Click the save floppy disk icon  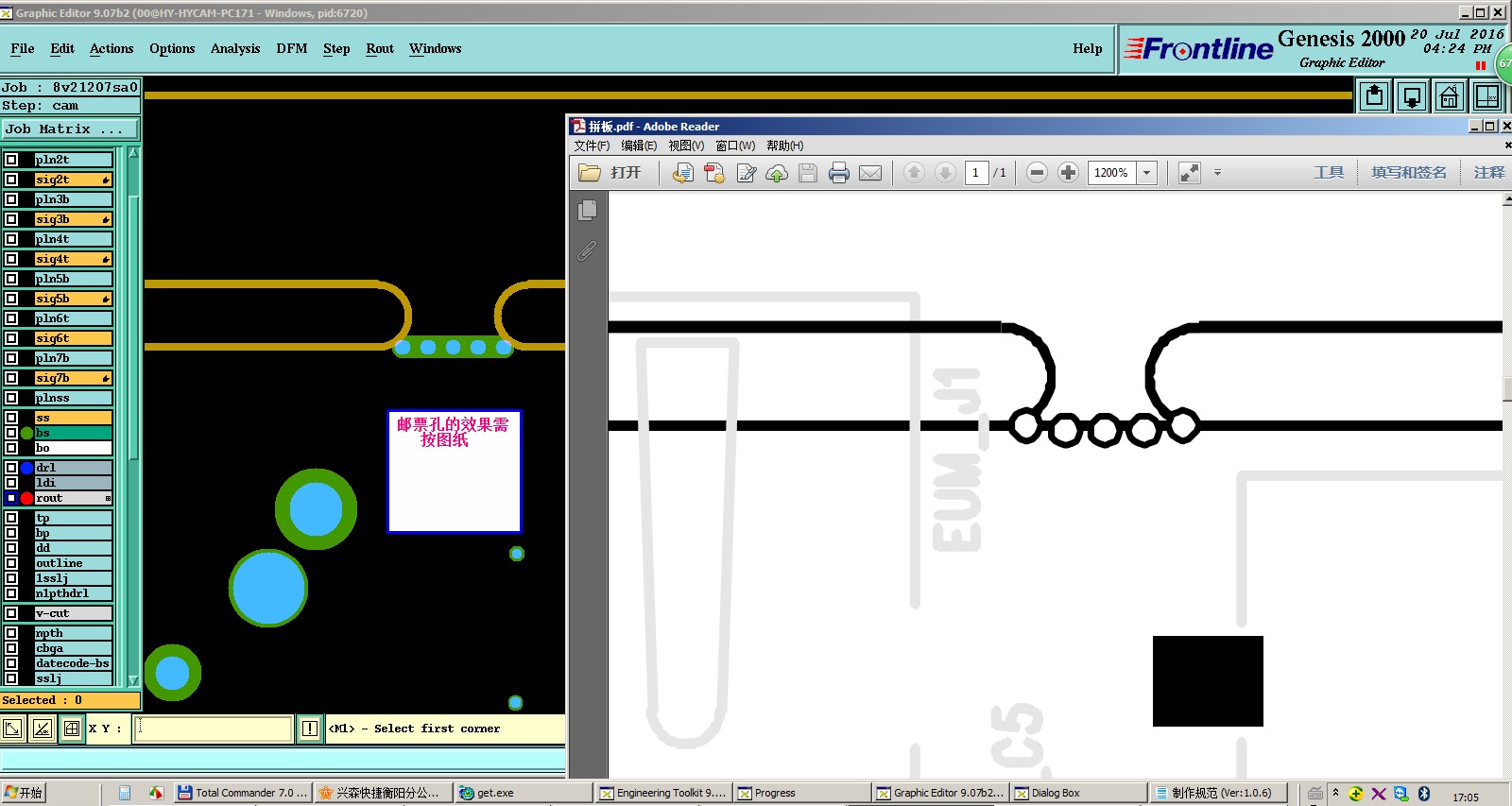(x=808, y=173)
